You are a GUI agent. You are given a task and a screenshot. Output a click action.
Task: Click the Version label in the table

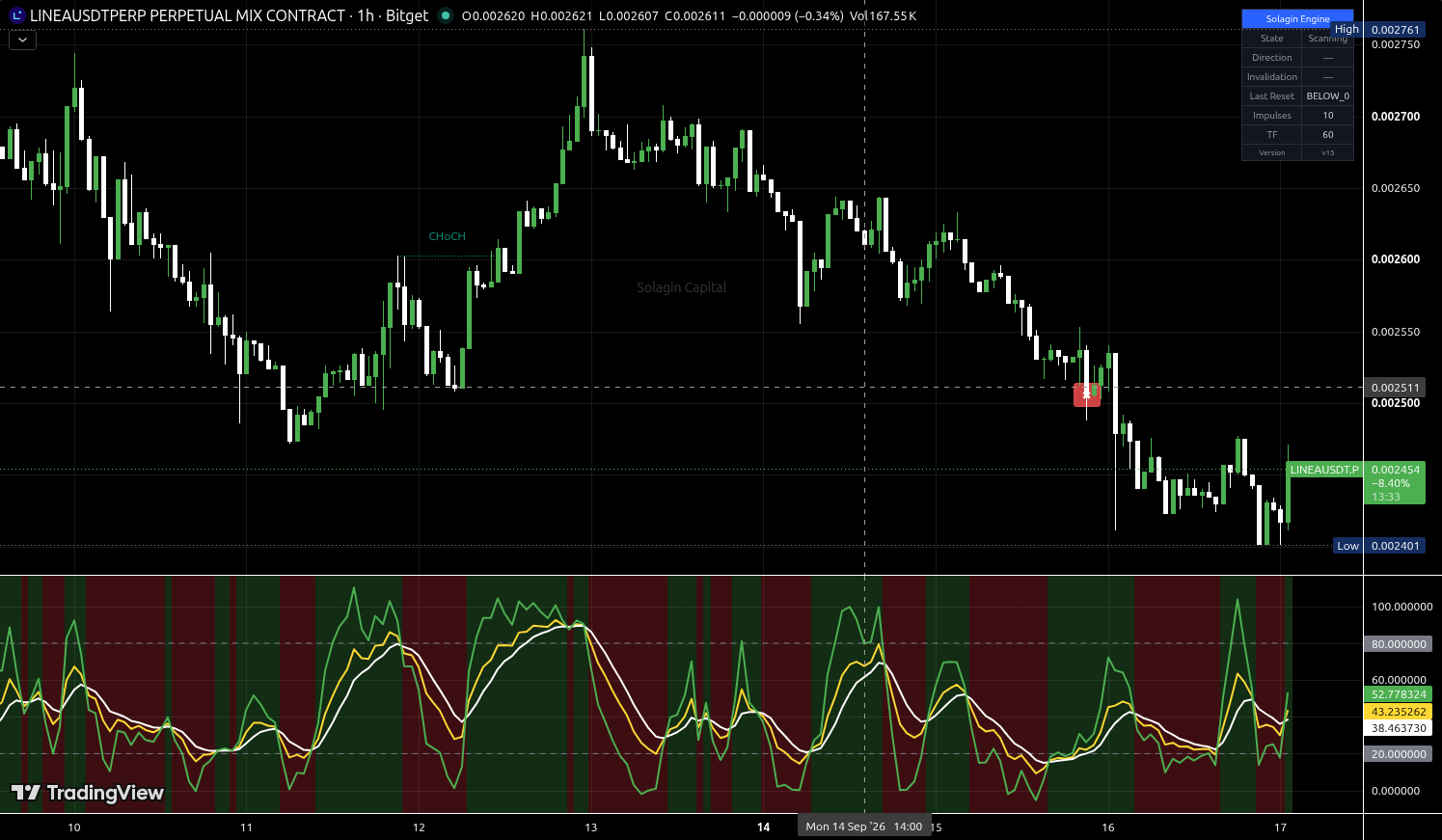(1271, 152)
